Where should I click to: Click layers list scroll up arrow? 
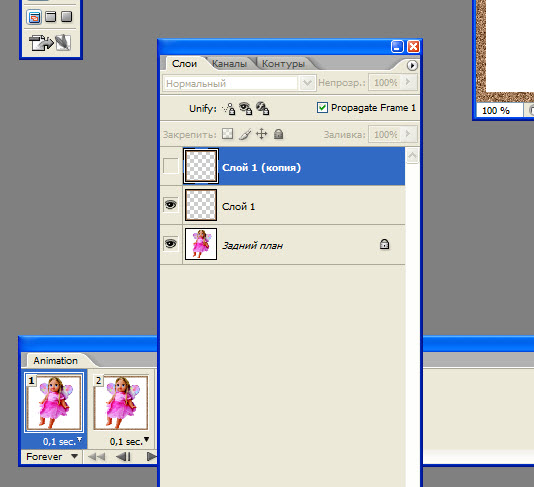(x=412, y=156)
